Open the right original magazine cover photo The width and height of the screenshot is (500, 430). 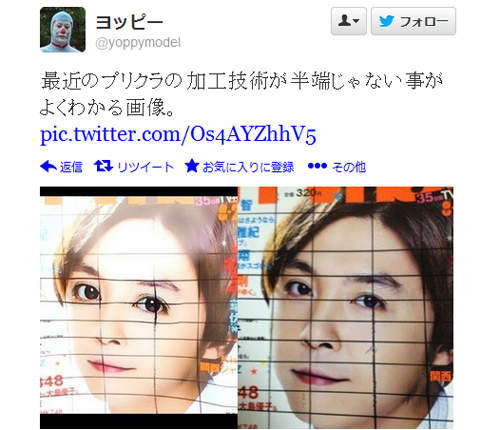[345, 307]
